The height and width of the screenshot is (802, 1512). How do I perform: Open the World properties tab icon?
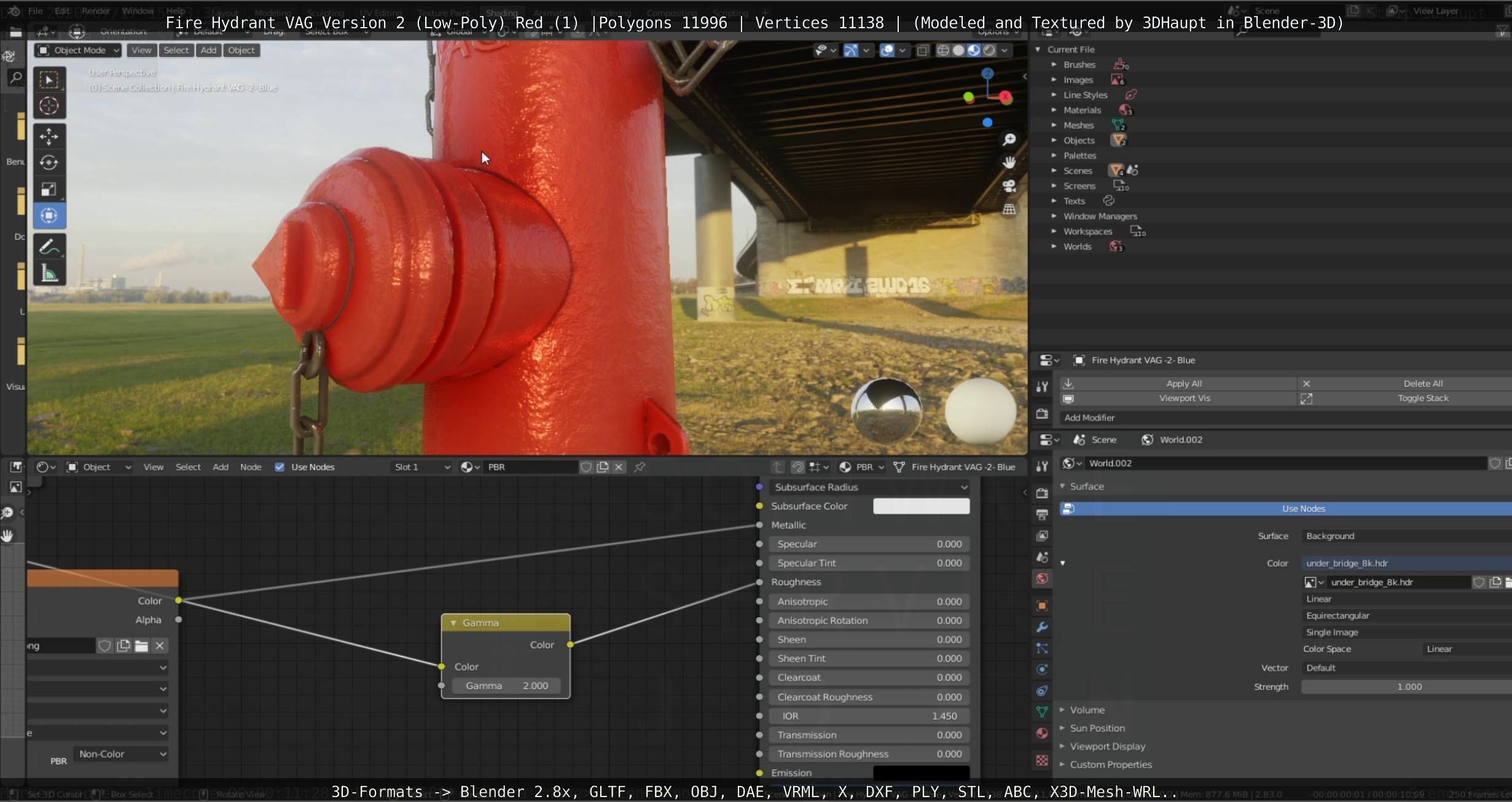[1042, 578]
